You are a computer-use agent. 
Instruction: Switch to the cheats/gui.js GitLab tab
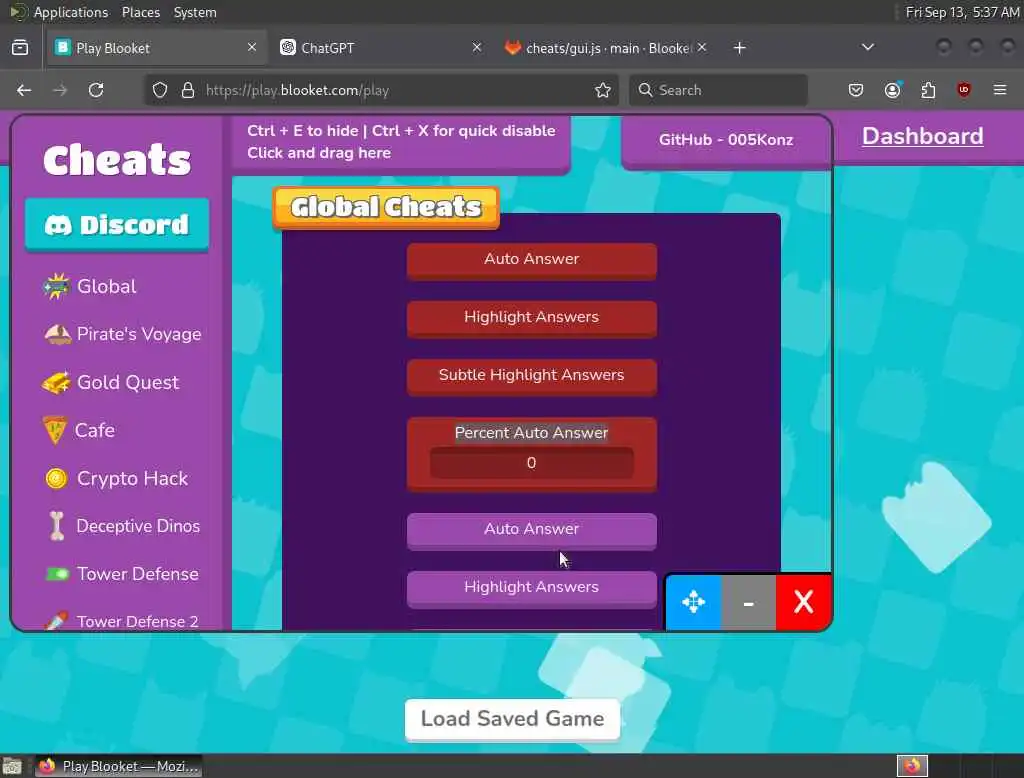pos(604,48)
